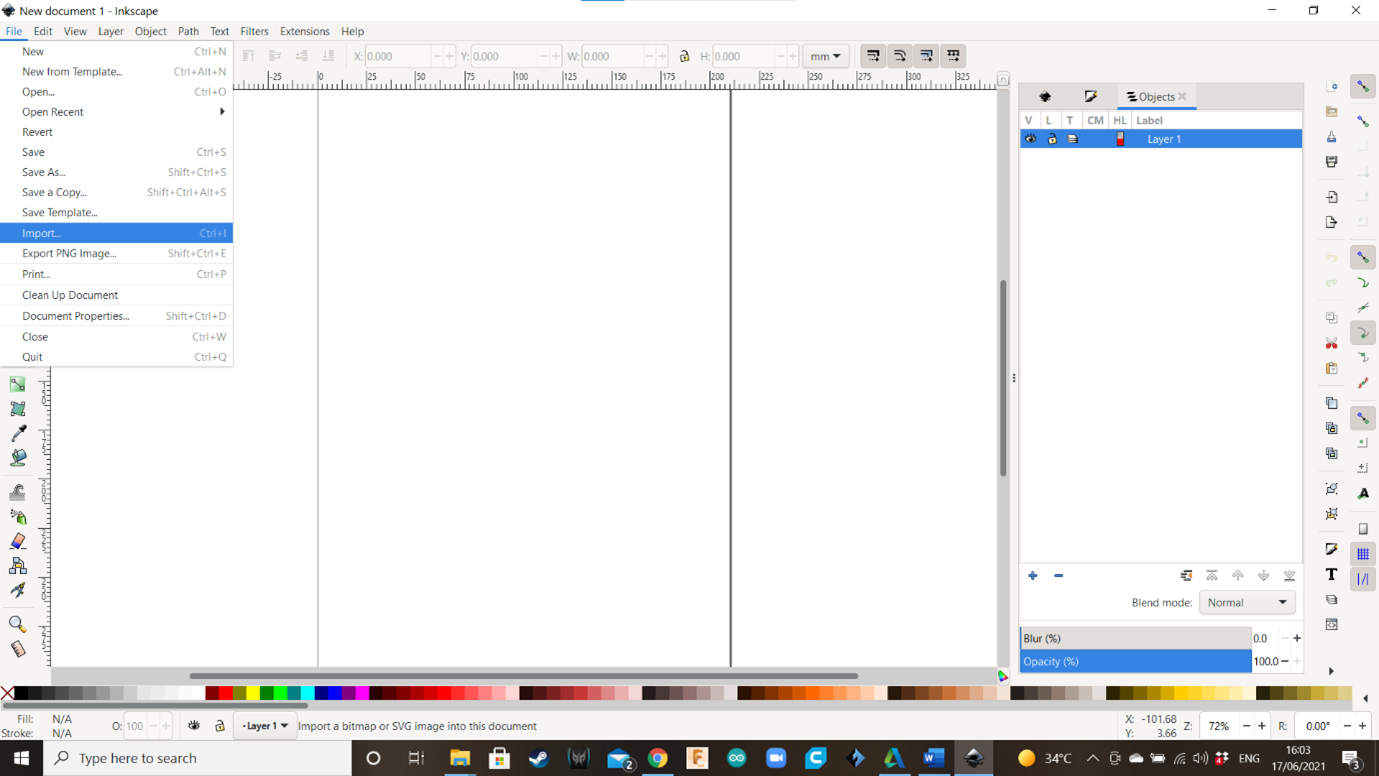Raise layer to top arrow icon
The image size is (1379, 776).
(1212, 576)
